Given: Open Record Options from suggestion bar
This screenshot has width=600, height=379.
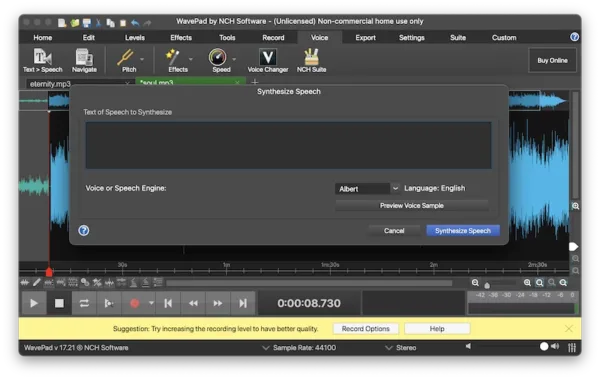Looking at the screenshot, I should 365,328.
